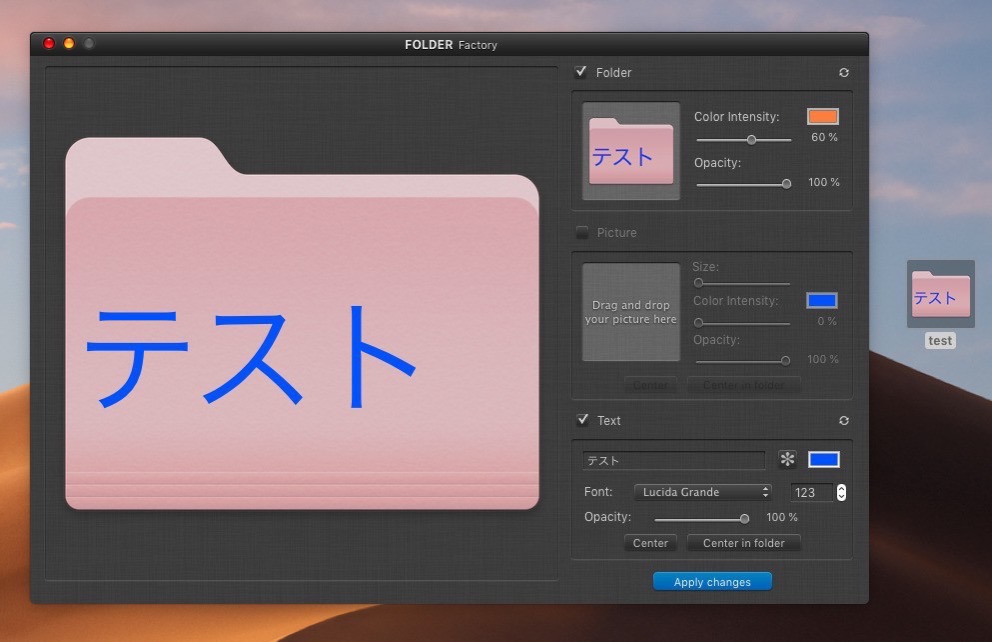Open the orange folder color swatch
The image size is (992, 642).
[823, 117]
